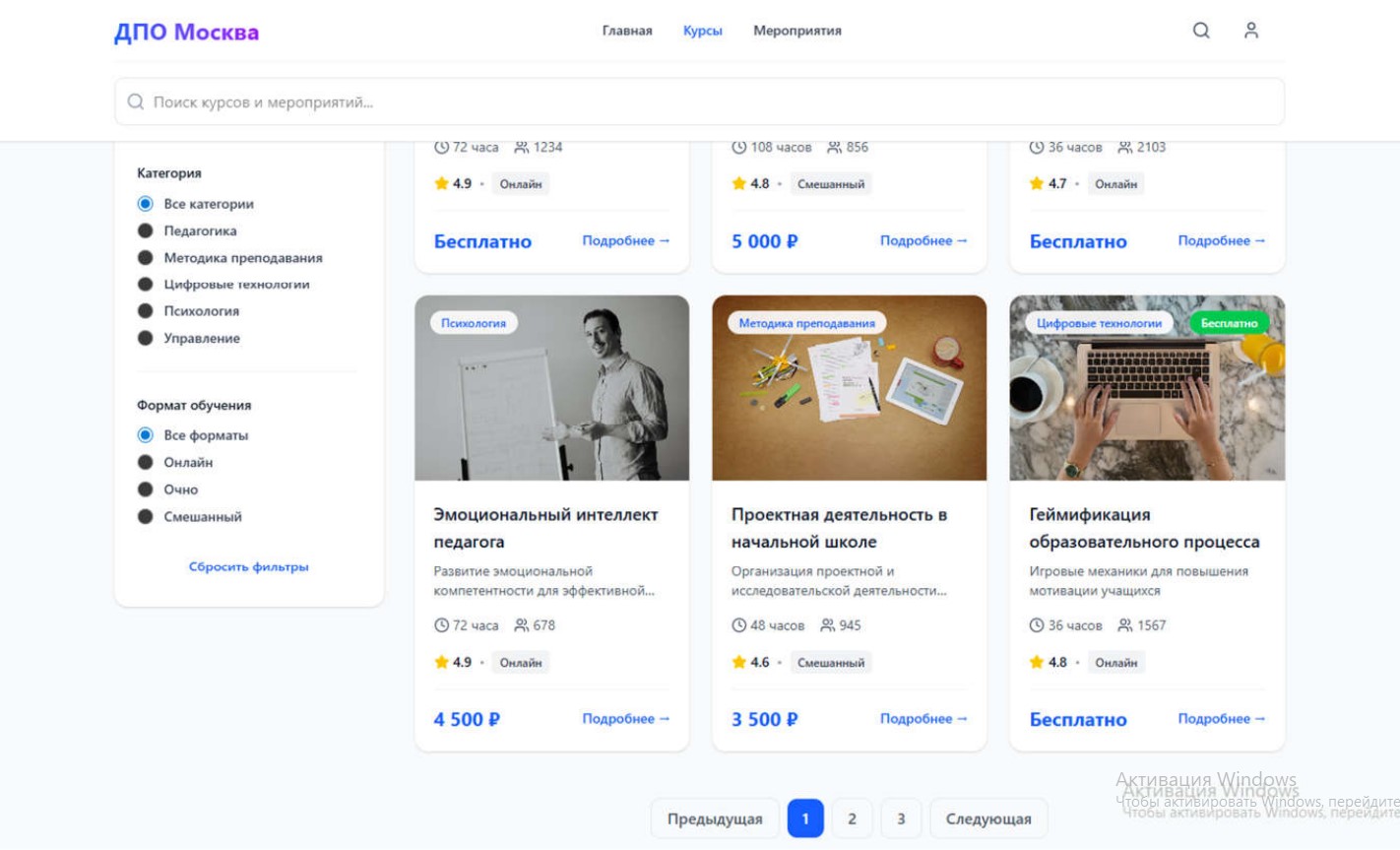Open Подробнее for Проектная деятельность course
Image resolution: width=1400 pixels, height=850 pixels.
point(923,719)
